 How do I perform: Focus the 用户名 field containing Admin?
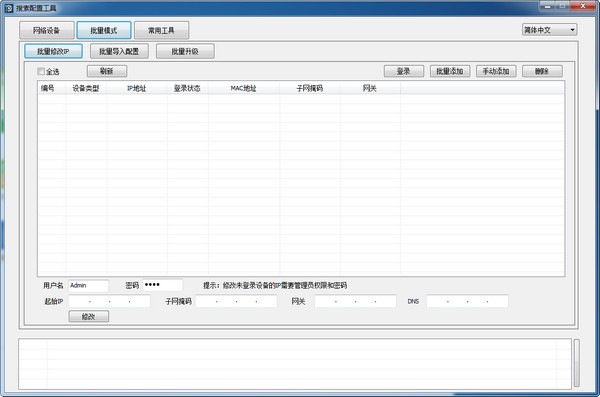(x=88, y=286)
